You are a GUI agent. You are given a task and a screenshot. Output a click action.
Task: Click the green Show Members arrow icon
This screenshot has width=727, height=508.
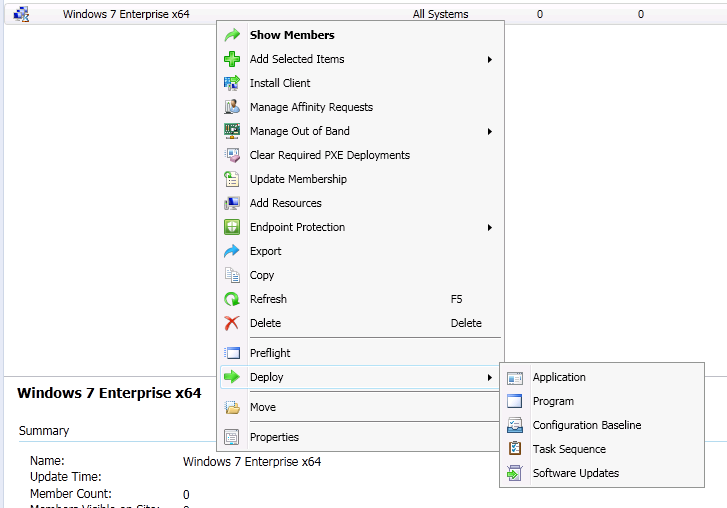click(x=232, y=35)
